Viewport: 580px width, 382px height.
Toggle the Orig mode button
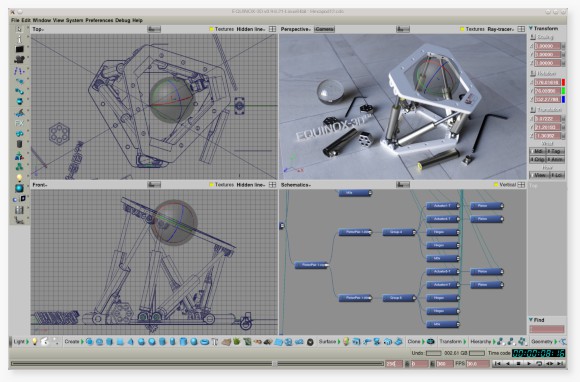538,159
